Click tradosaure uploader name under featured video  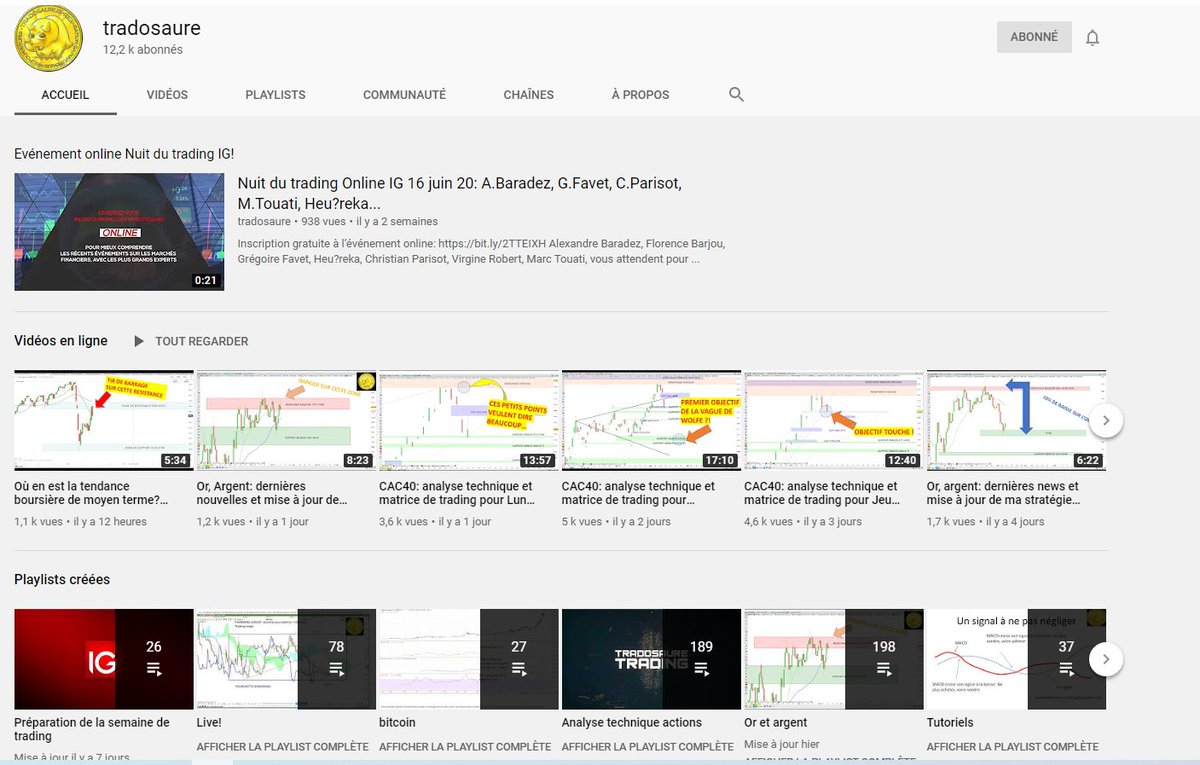[265, 221]
